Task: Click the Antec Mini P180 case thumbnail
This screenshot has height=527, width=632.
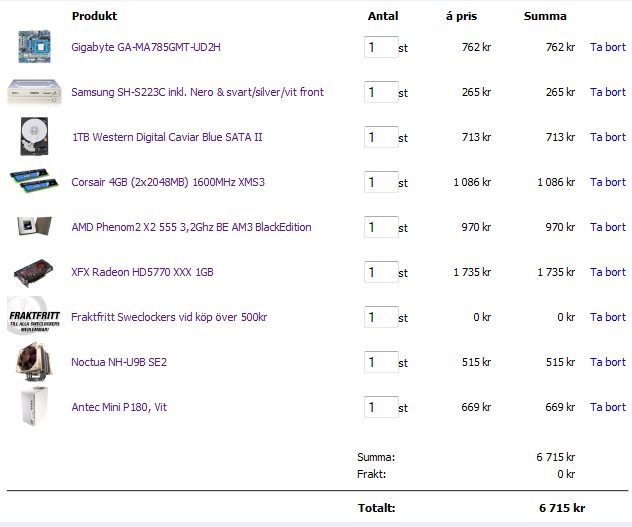Action: (x=33, y=407)
